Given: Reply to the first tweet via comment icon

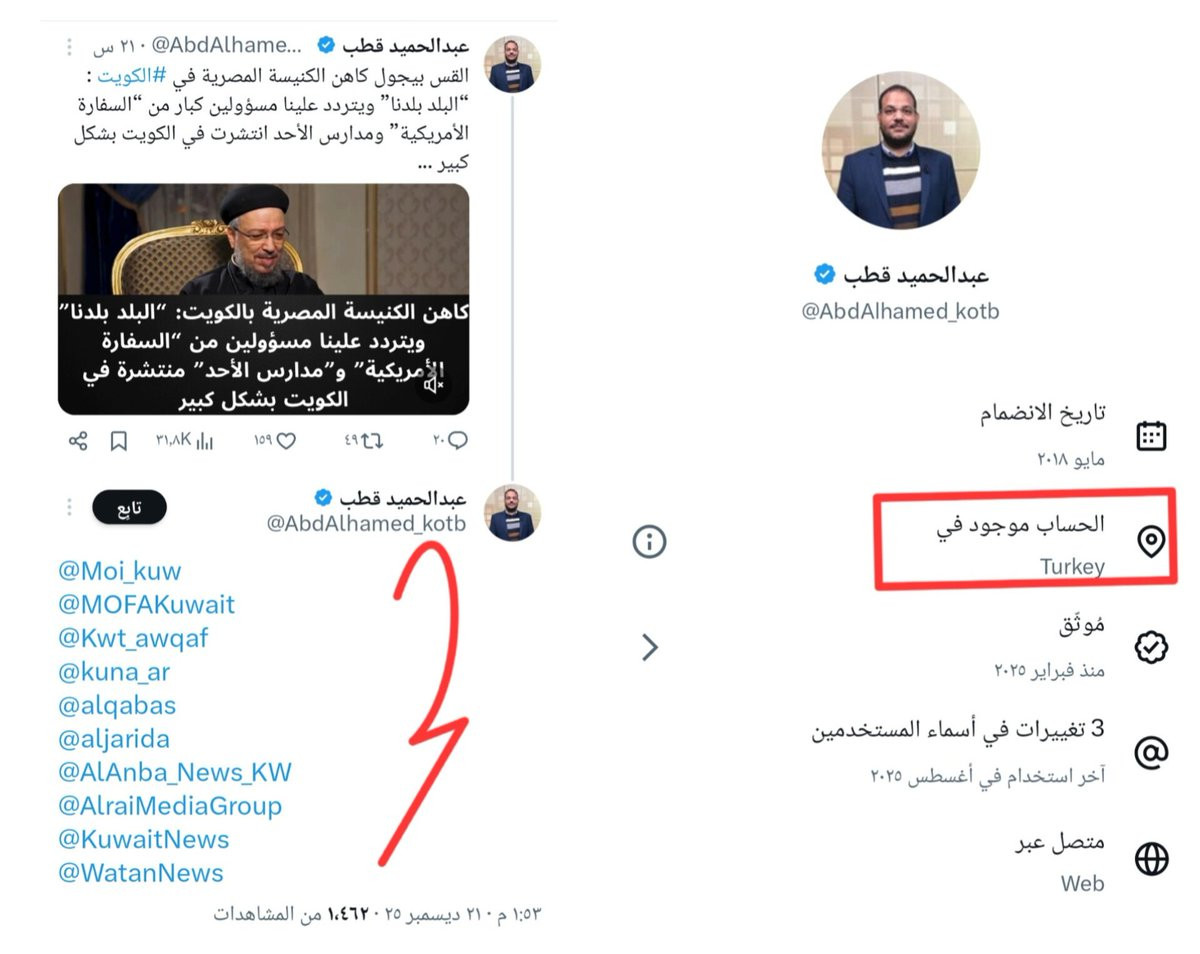Looking at the screenshot, I should click(x=457, y=441).
